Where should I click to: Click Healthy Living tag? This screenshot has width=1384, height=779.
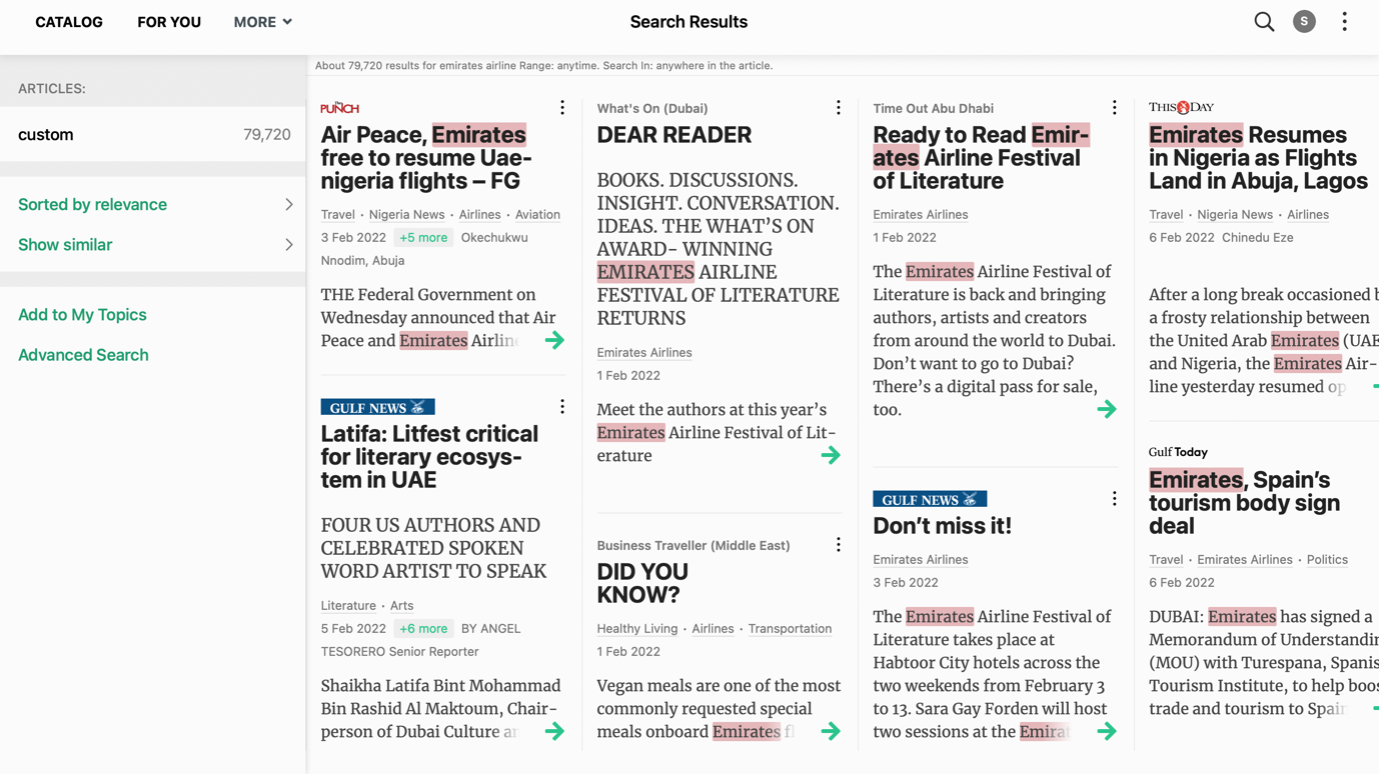[x=637, y=629]
